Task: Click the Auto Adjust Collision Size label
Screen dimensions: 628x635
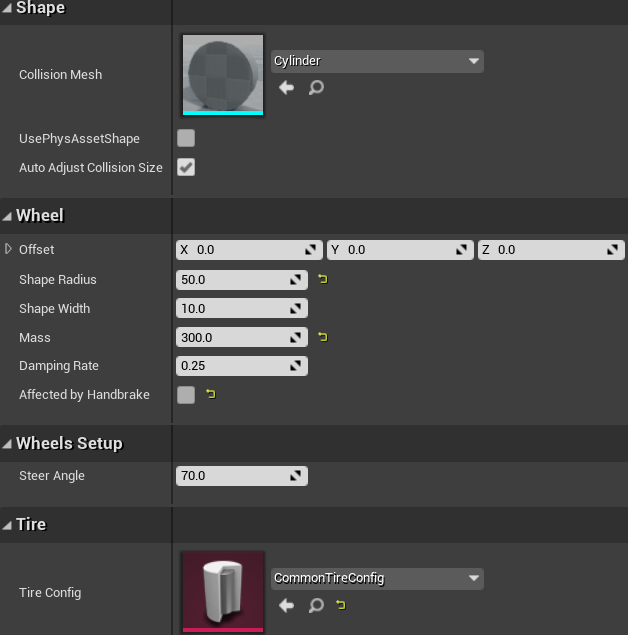Action: pyautogui.click(x=91, y=168)
